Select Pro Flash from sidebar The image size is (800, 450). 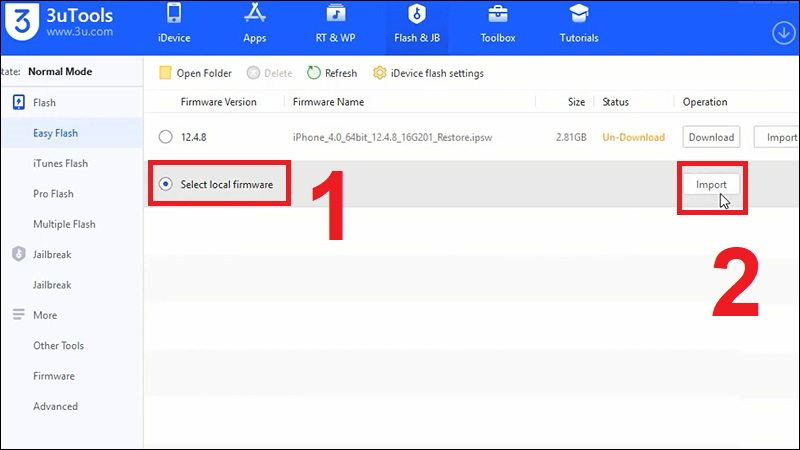point(53,194)
